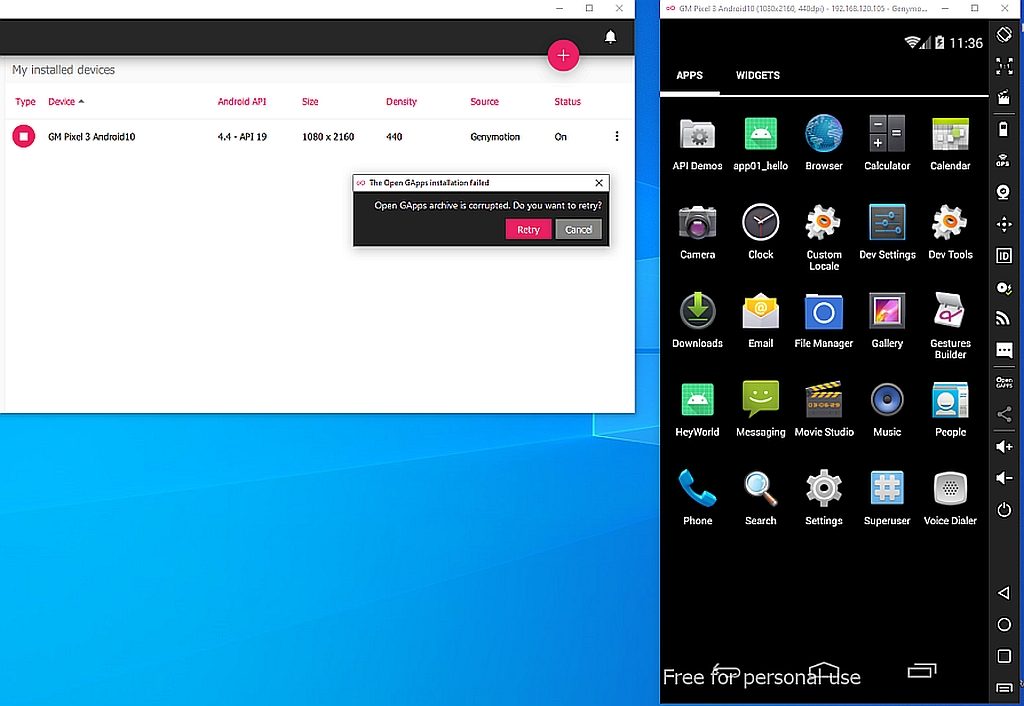The height and width of the screenshot is (706, 1024).
Task: Tap the Android back triangle button
Action: click(1004, 592)
